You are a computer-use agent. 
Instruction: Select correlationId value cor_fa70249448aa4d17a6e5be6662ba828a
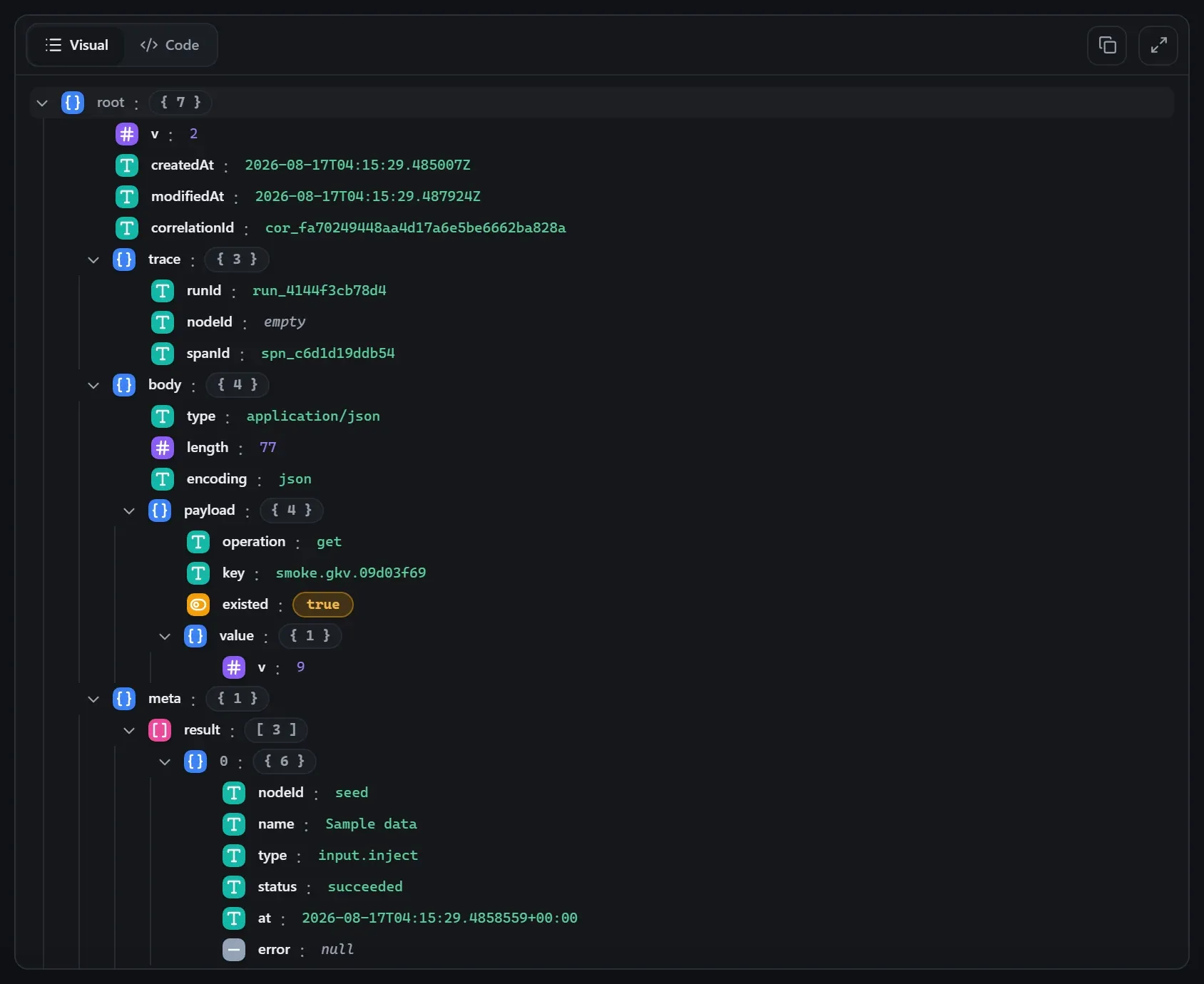(416, 228)
